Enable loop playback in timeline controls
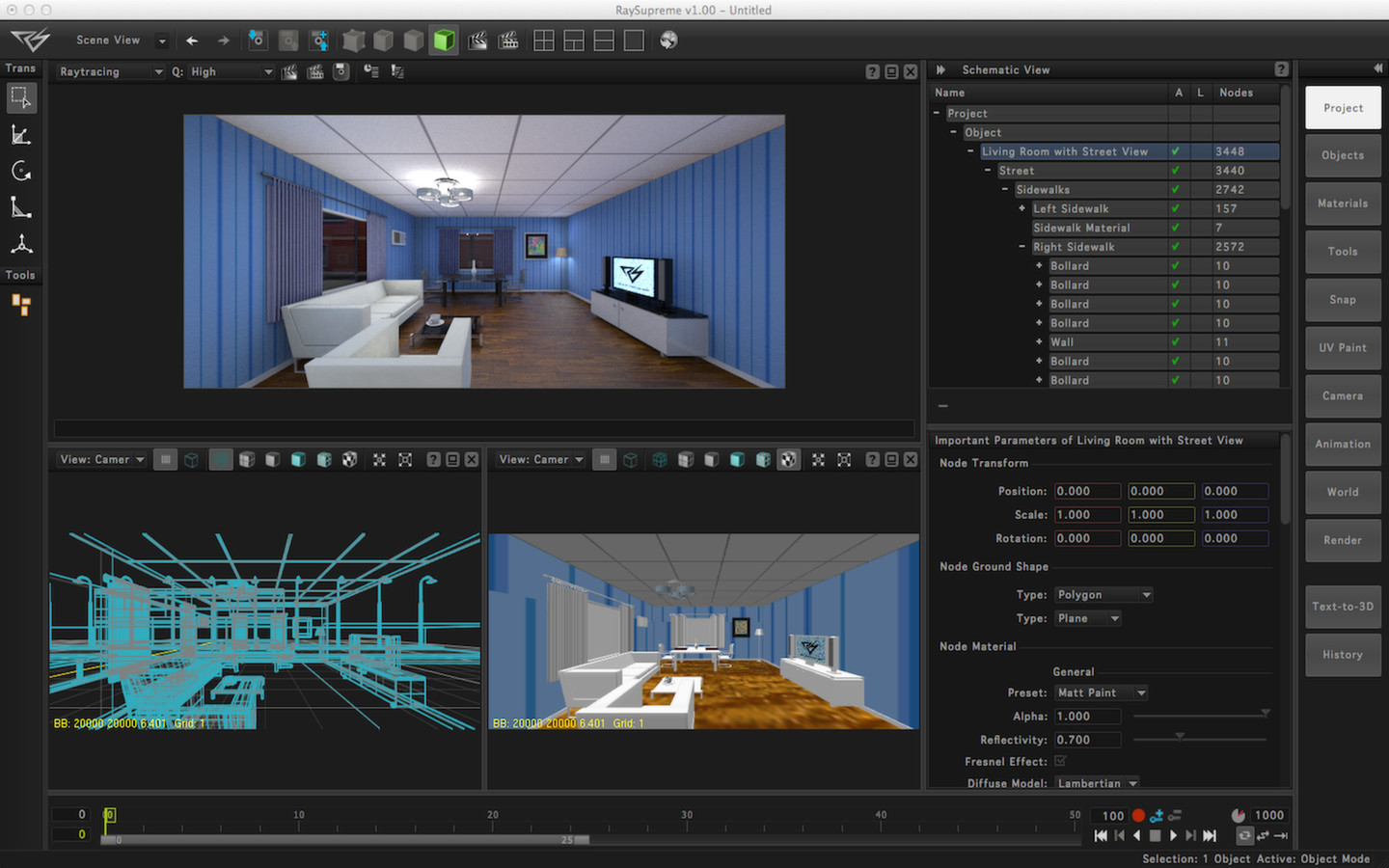Screen dimensions: 1389x868 pyautogui.click(x=1245, y=835)
